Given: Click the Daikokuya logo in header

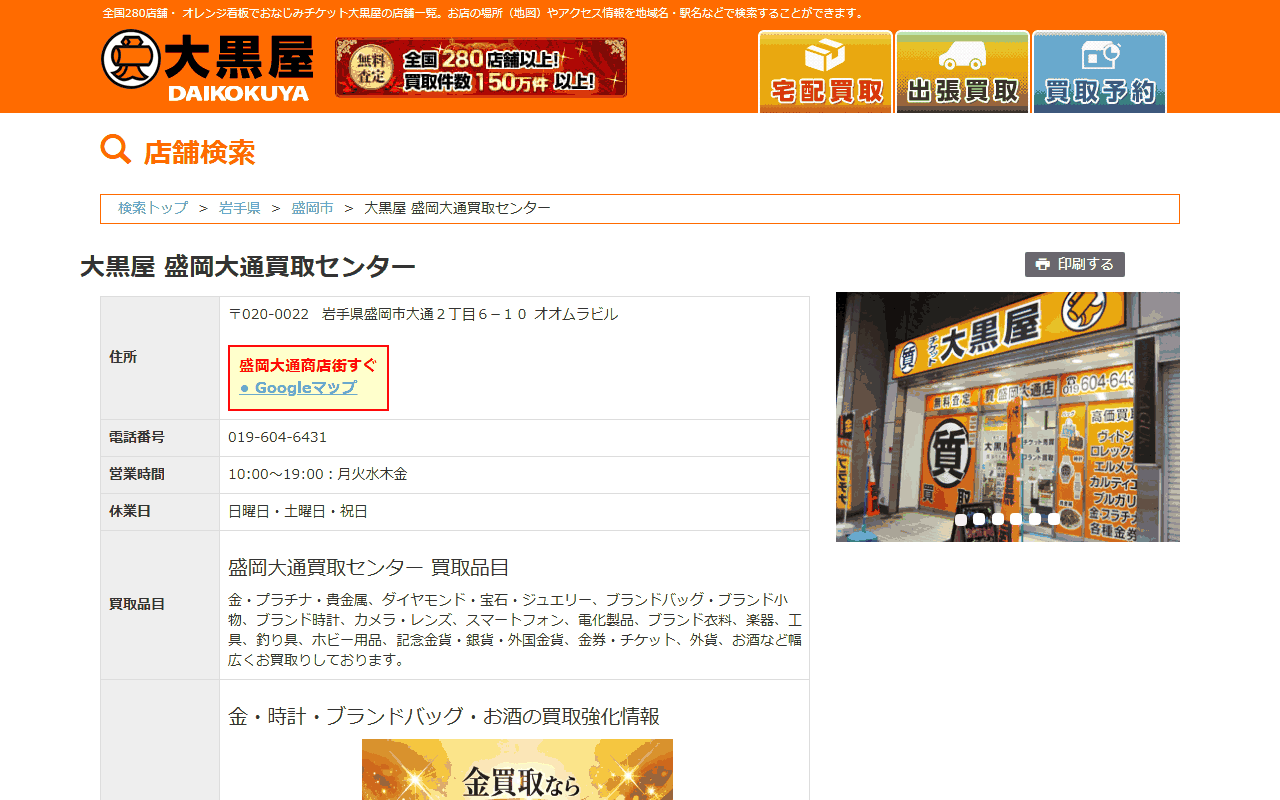Looking at the screenshot, I should point(207,66).
